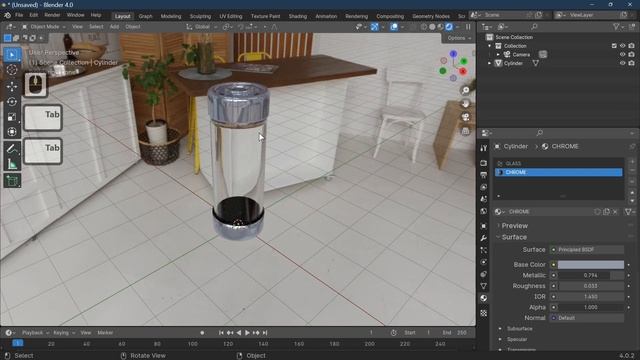Open the Keying popover in timeline
The image size is (640, 360).
(x=64, y=333)
